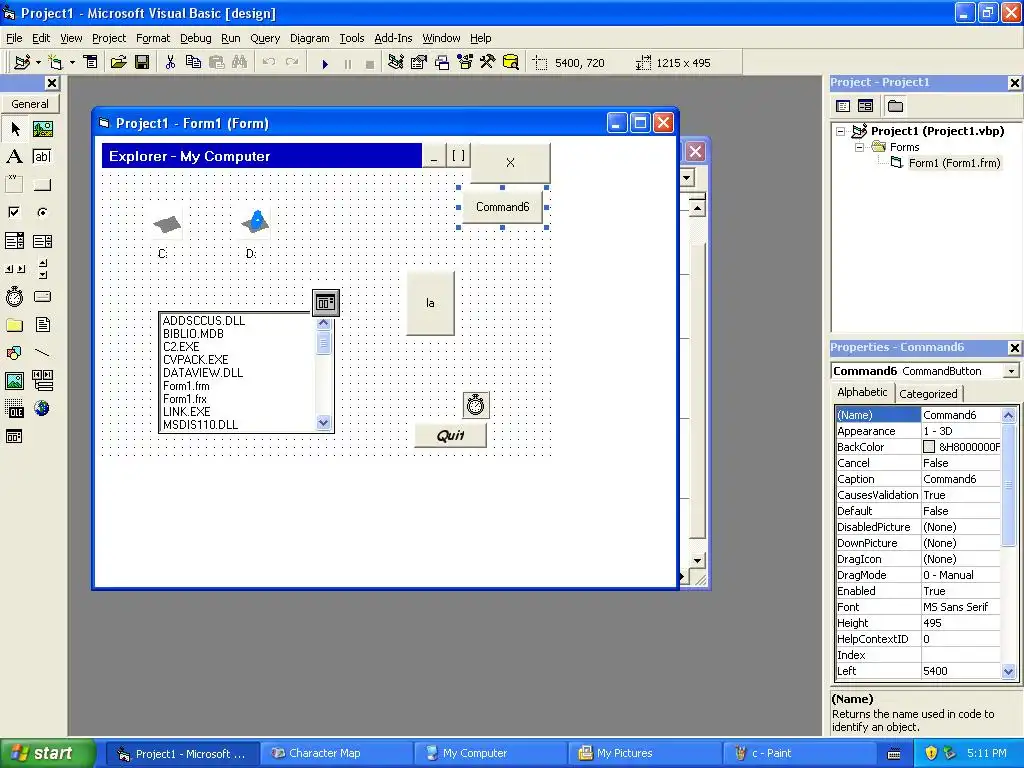Click the Caption property value field
The image size is (1024, 768).
coord(961,479)
